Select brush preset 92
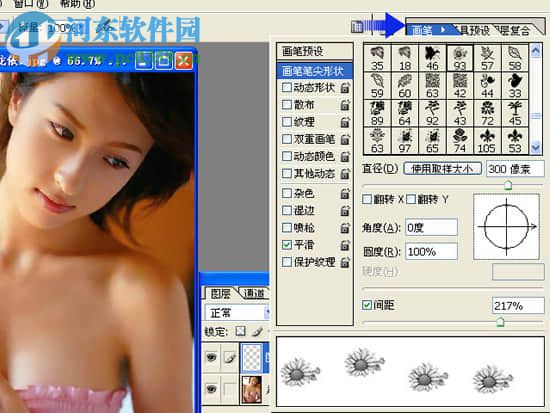Viewport: 550px width, 413px height. (432, 113)
